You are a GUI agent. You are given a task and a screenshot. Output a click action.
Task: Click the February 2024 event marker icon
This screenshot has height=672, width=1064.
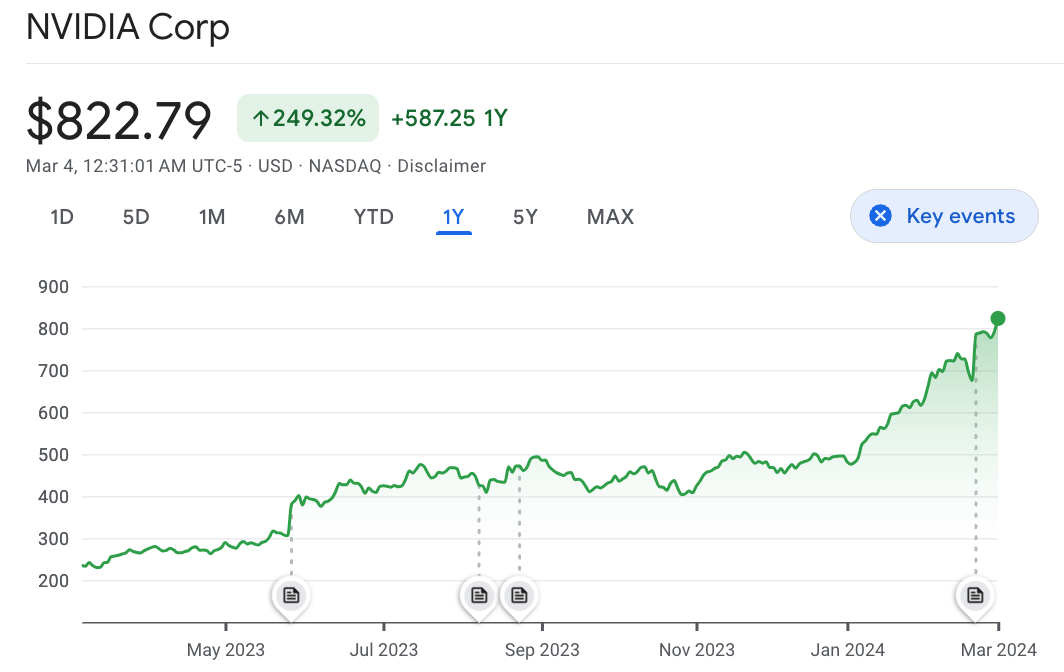(x=974, y=595)
